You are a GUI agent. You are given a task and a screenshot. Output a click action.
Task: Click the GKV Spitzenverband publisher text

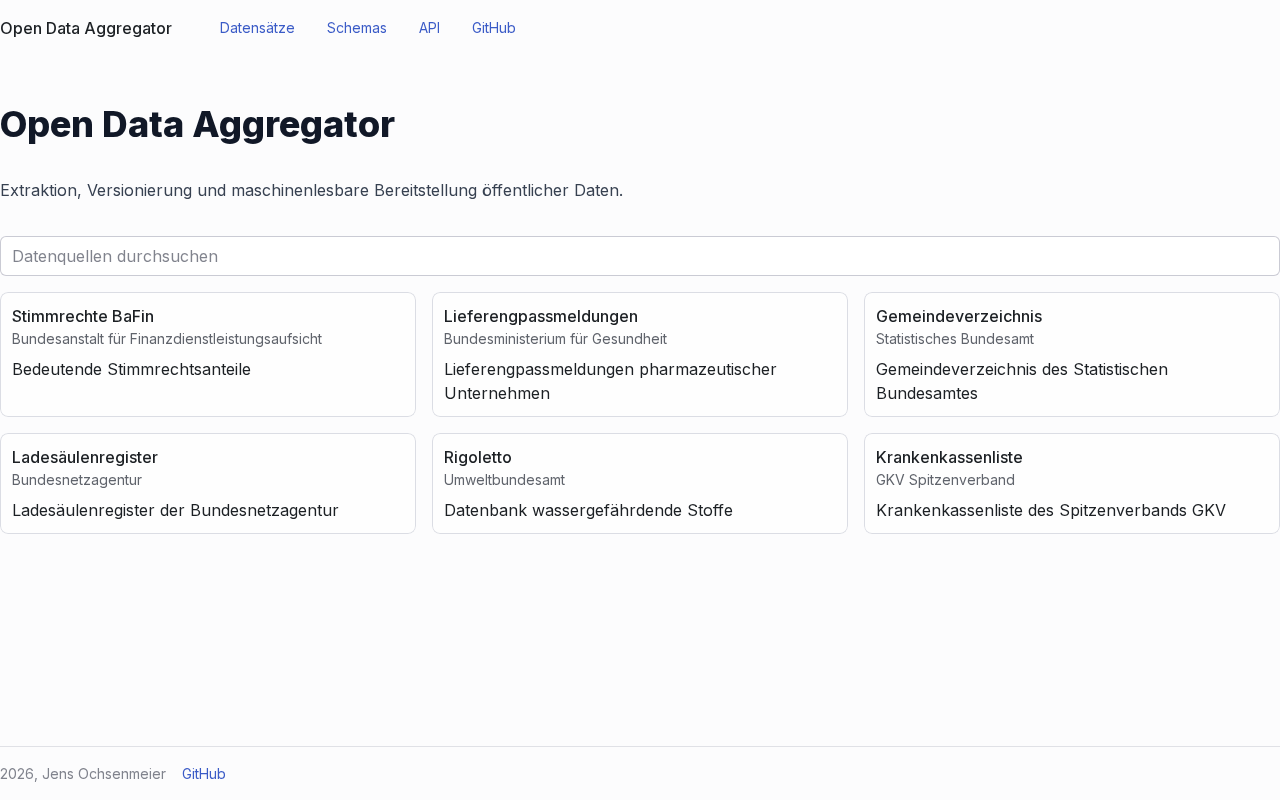click(945, 480)
